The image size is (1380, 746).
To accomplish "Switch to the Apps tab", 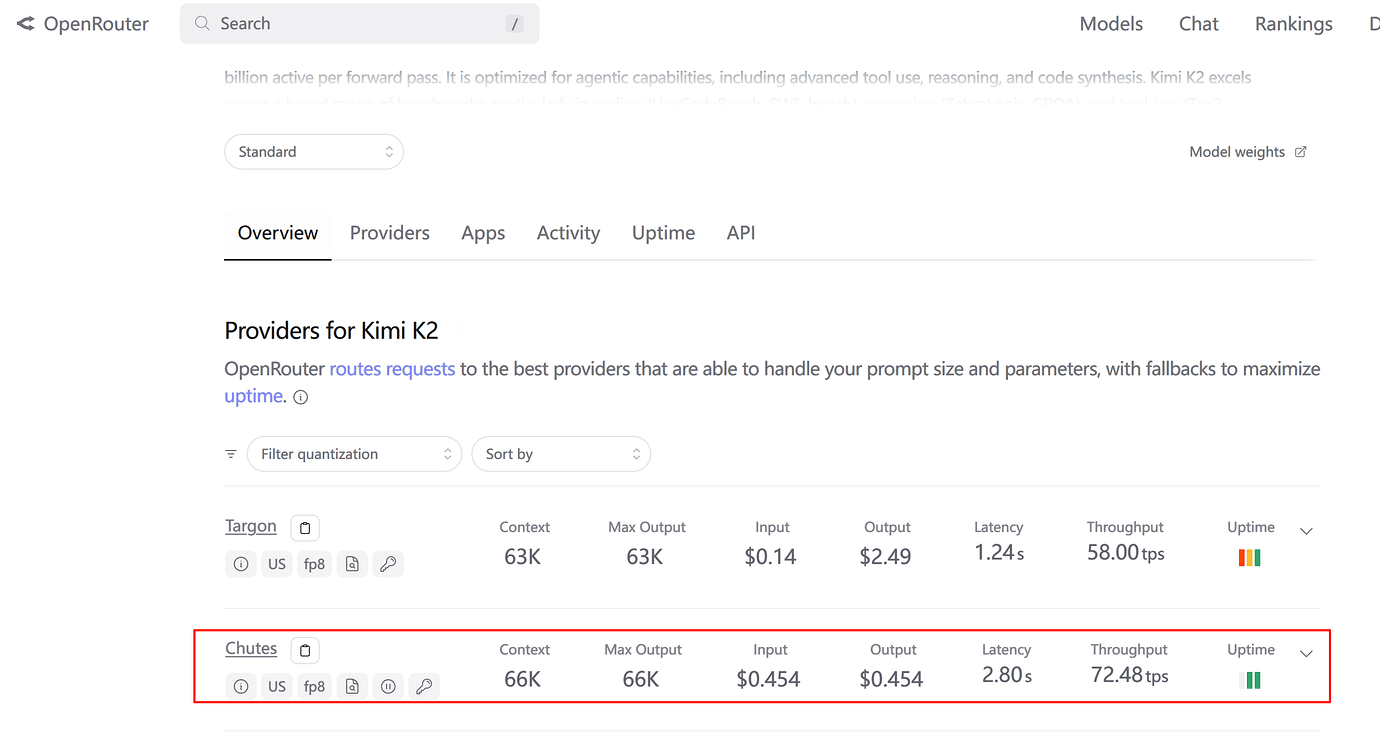I will point(483,233).
